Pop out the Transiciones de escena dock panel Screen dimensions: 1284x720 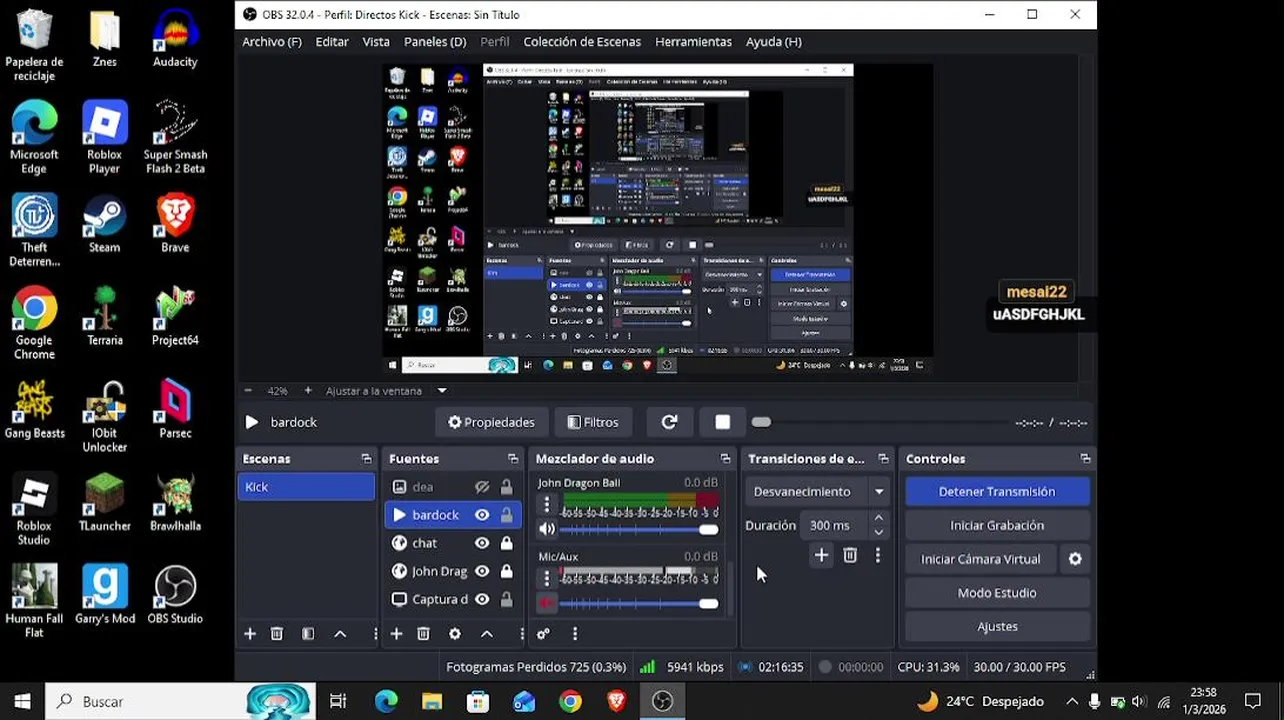tap(883, 459)
